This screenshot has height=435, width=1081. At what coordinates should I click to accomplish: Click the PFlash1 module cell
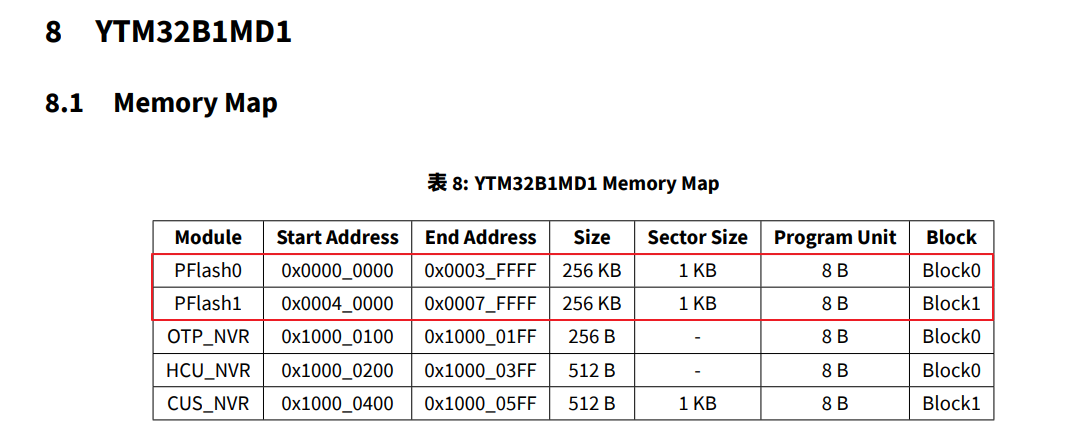tap(208, 303)
